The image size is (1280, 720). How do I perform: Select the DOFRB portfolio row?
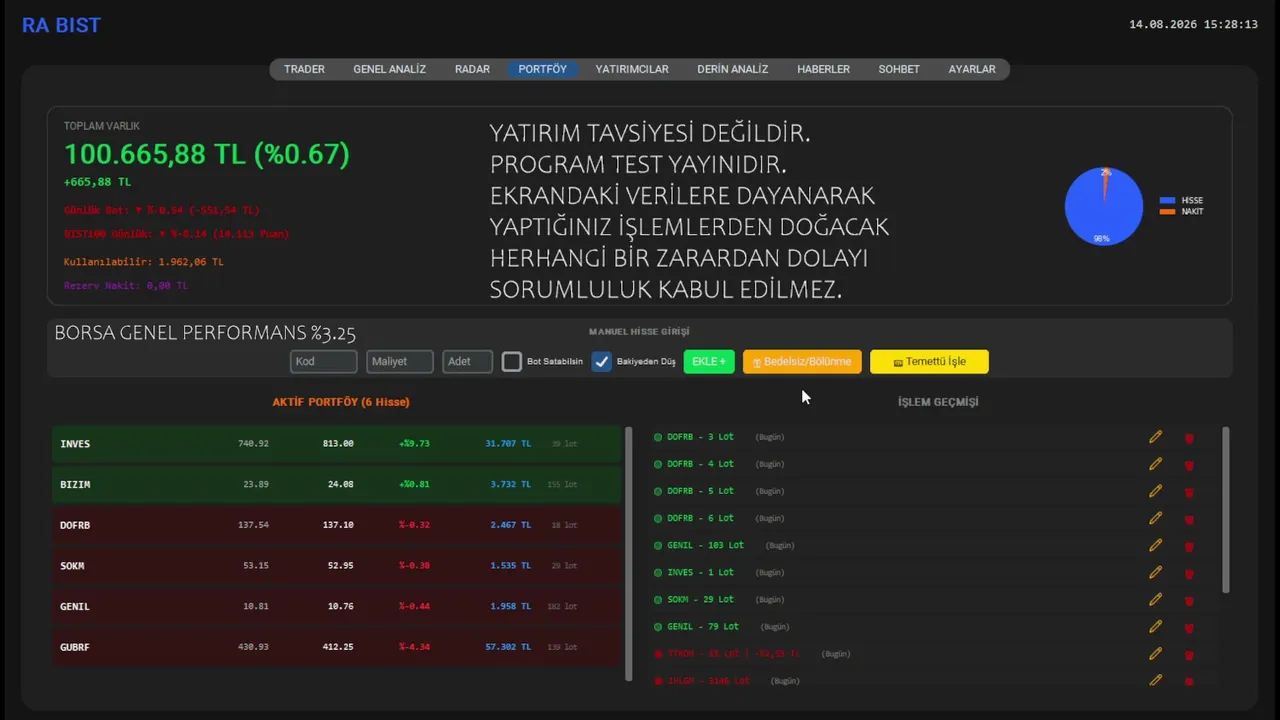[337, 525]
